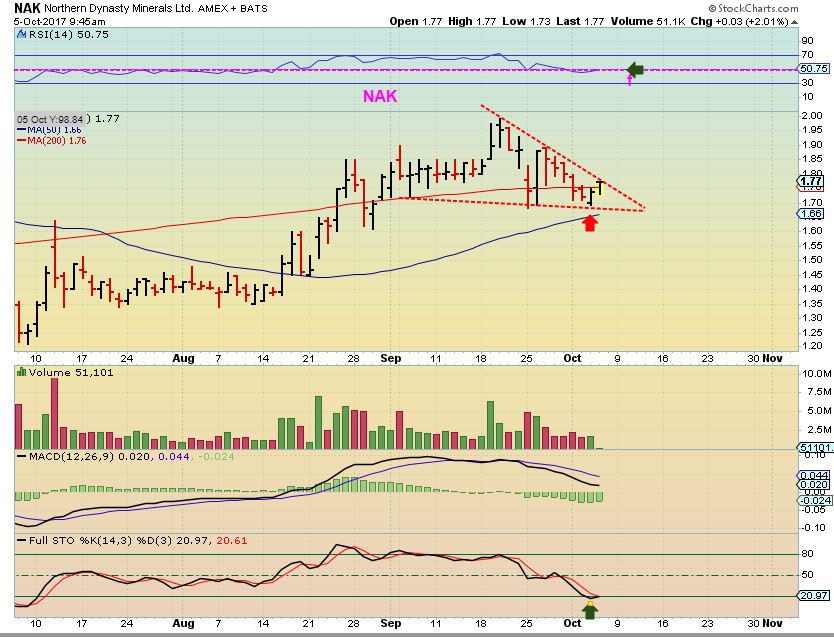Click the 10.0M volume axis label

pyautogui.click(x=816, y=373)
